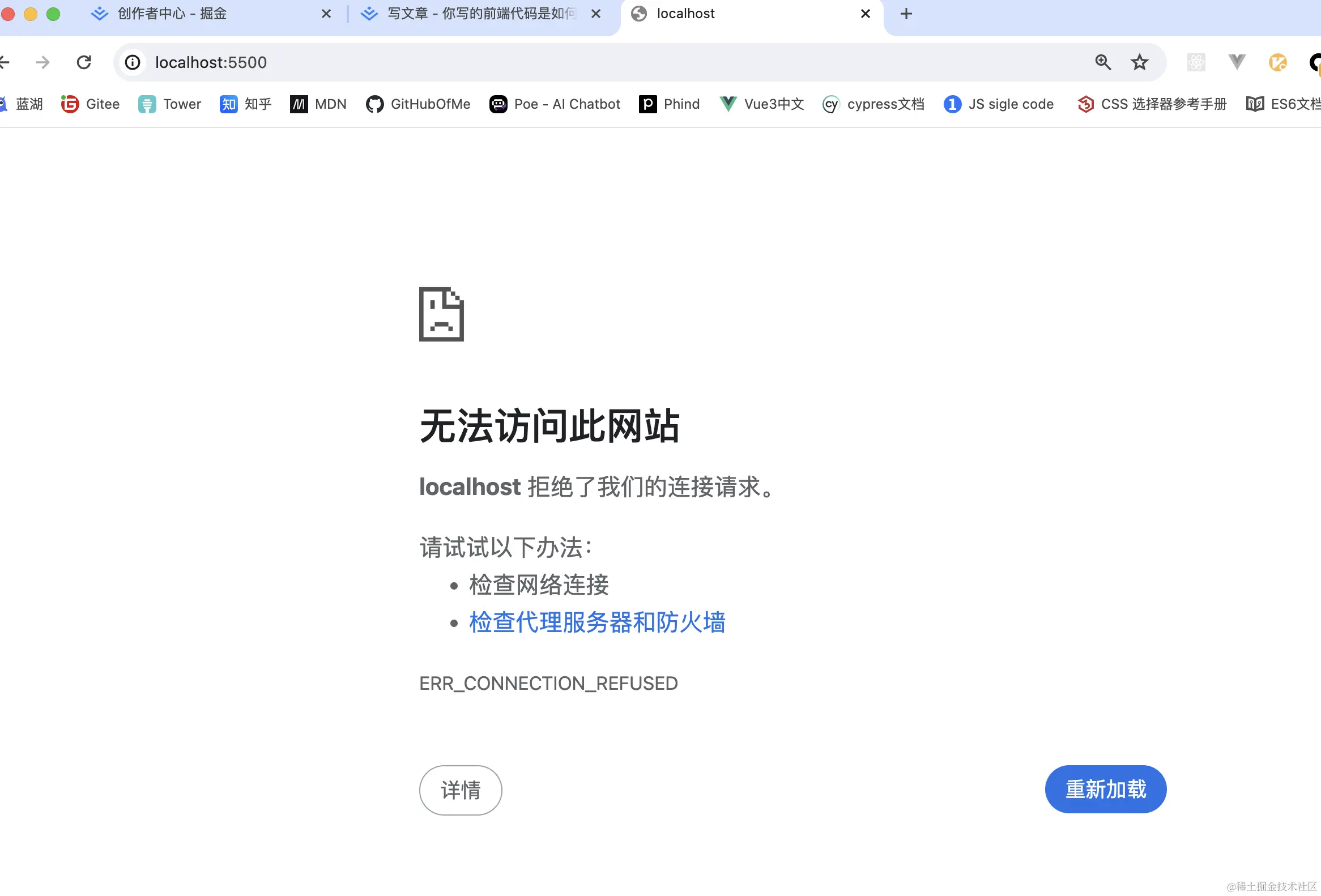Image resolution: width=1321 pixels, height=896 pixels.
Task: Open the Vue3中文 bookmark
Action: [762, 104]
